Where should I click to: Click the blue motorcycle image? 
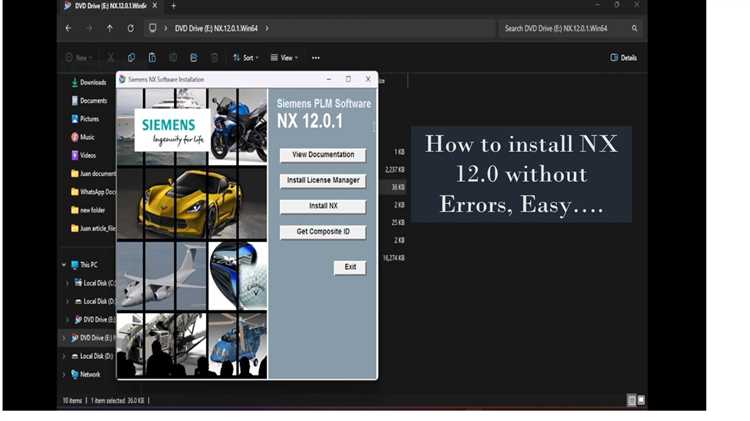pos(238,127)
